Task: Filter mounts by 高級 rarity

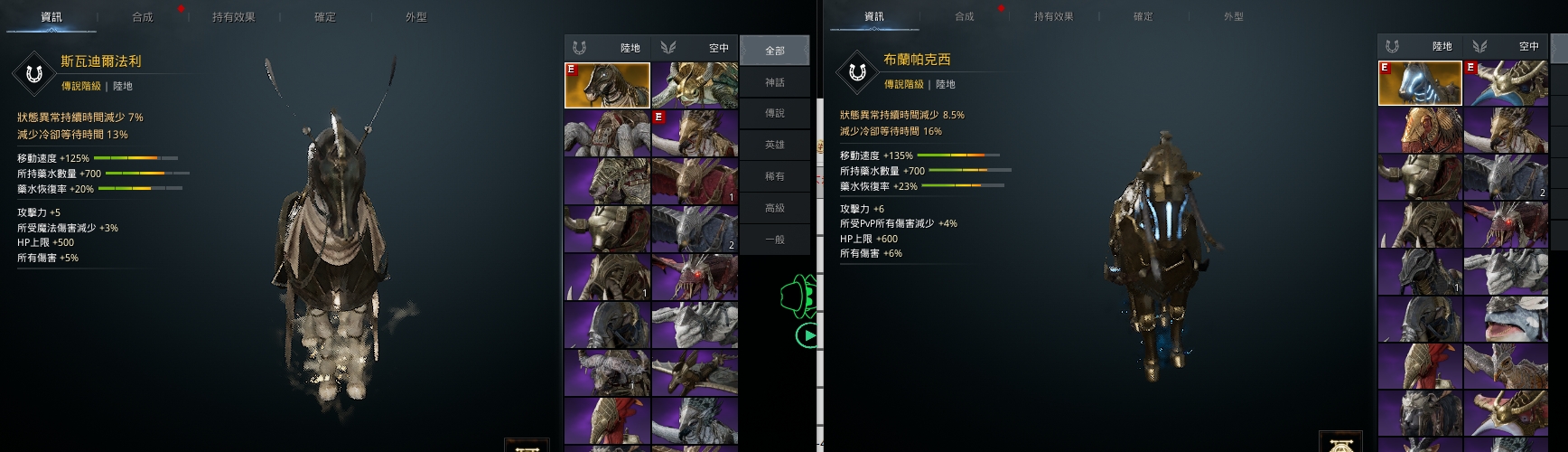Action: click(774, 208)
